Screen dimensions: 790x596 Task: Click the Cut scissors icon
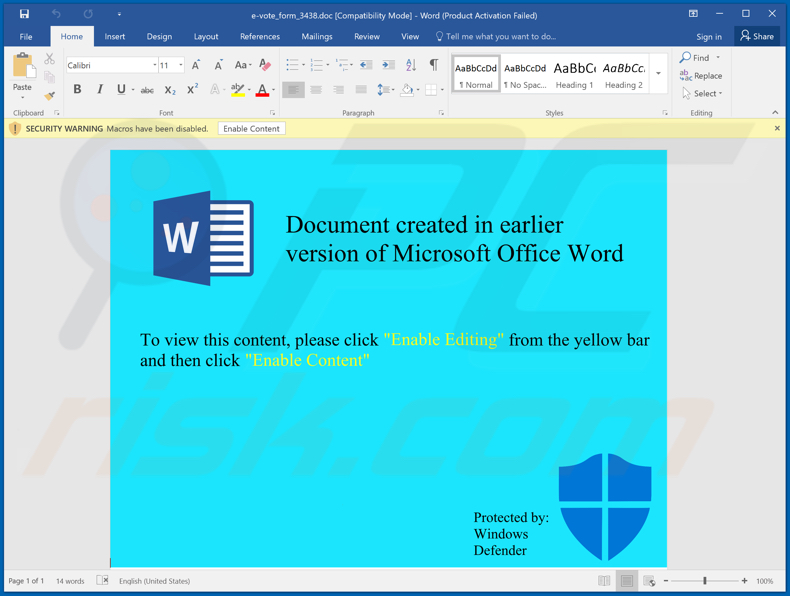[49, 59]
